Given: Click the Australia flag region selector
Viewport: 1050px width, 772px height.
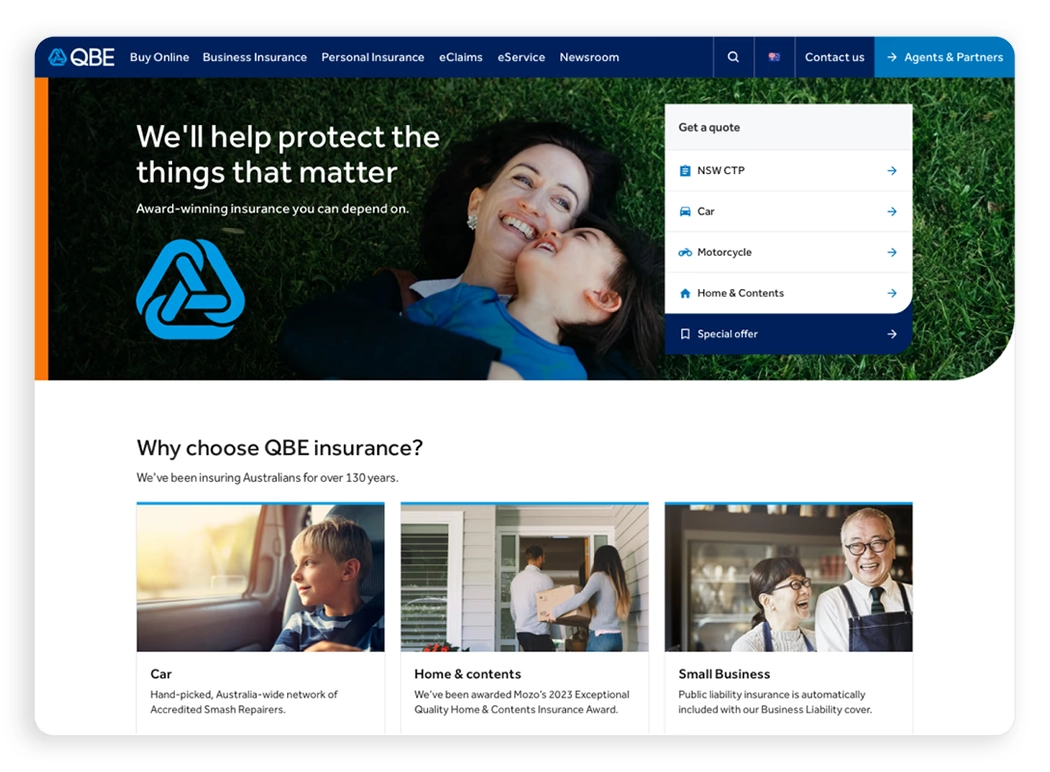Looking at the screenshot, I should tap(774, 57).
